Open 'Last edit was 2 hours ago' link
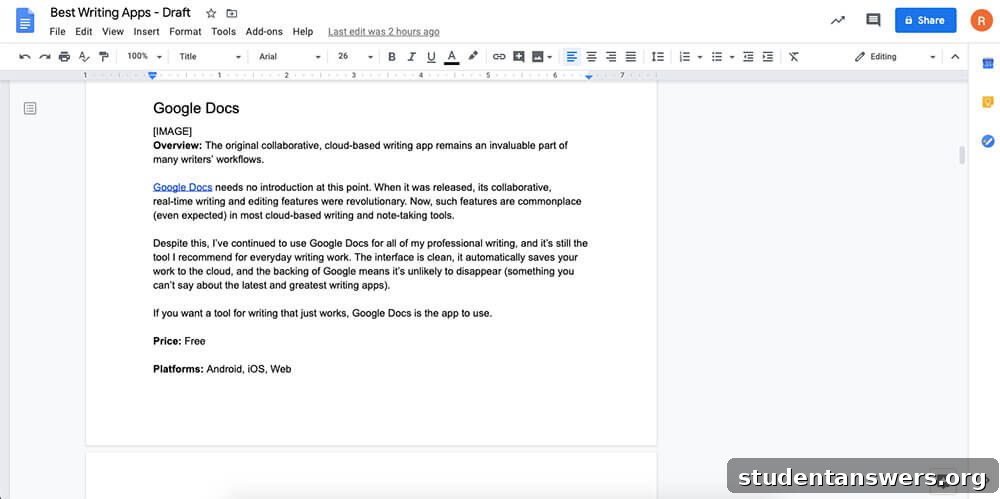 pyautogui.click(x=383, y=31)
